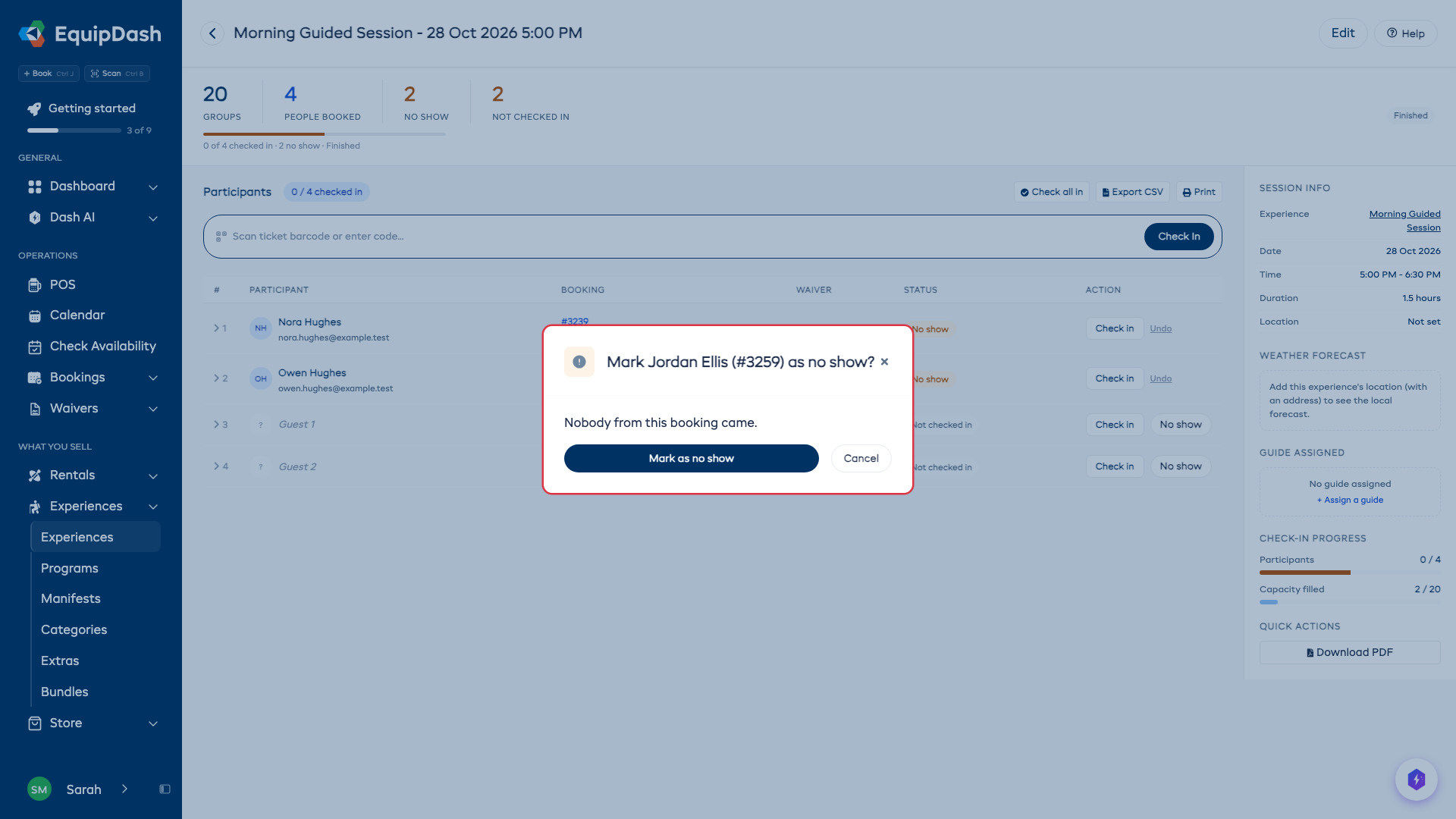Viewport: 1456px width, 819px height.
Task: Close the no show dialog
Action: [x=884, y=362]
